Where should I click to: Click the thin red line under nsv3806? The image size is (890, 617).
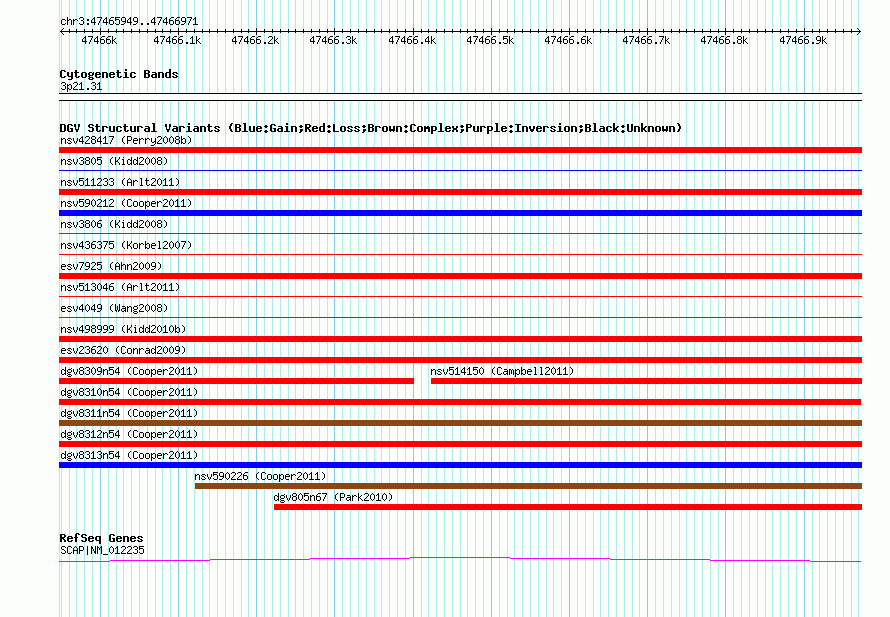pos(460,233)
